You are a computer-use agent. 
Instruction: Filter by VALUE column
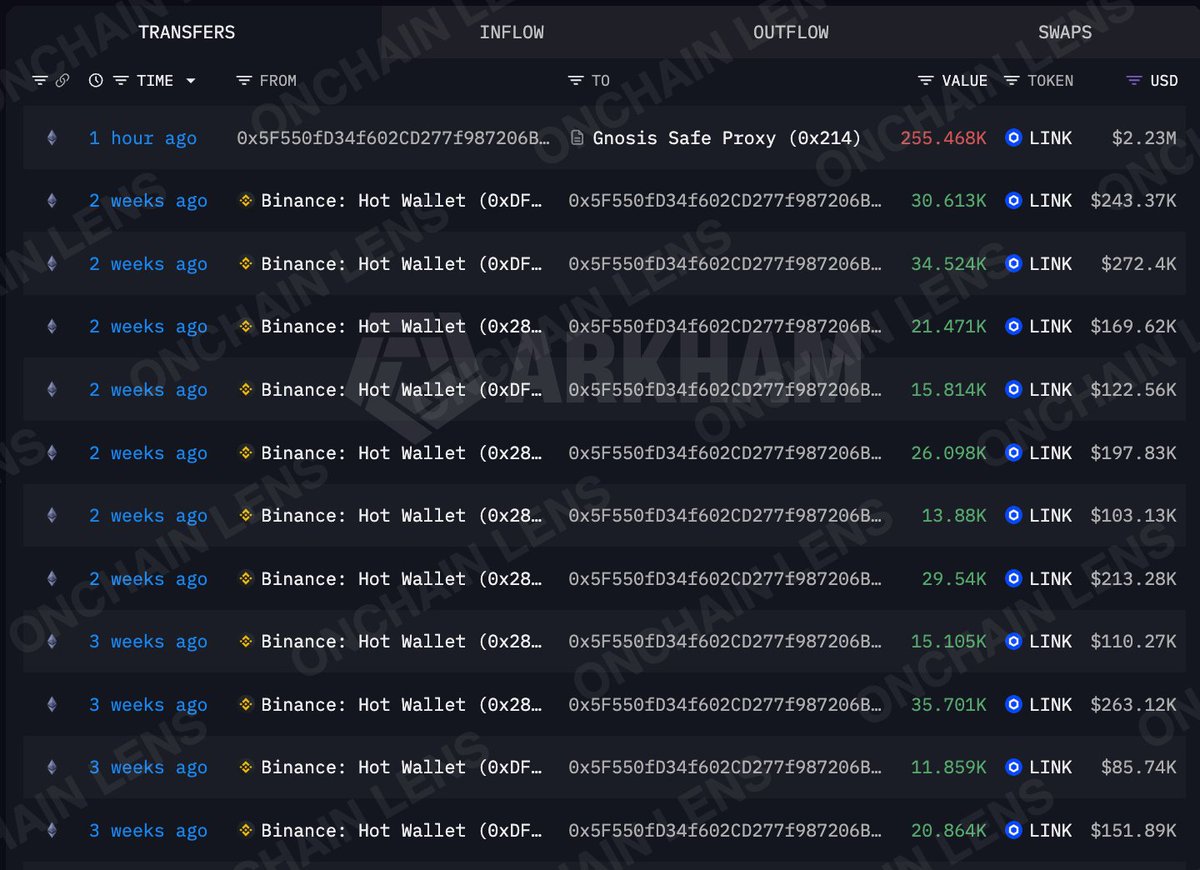click(926, 81)
